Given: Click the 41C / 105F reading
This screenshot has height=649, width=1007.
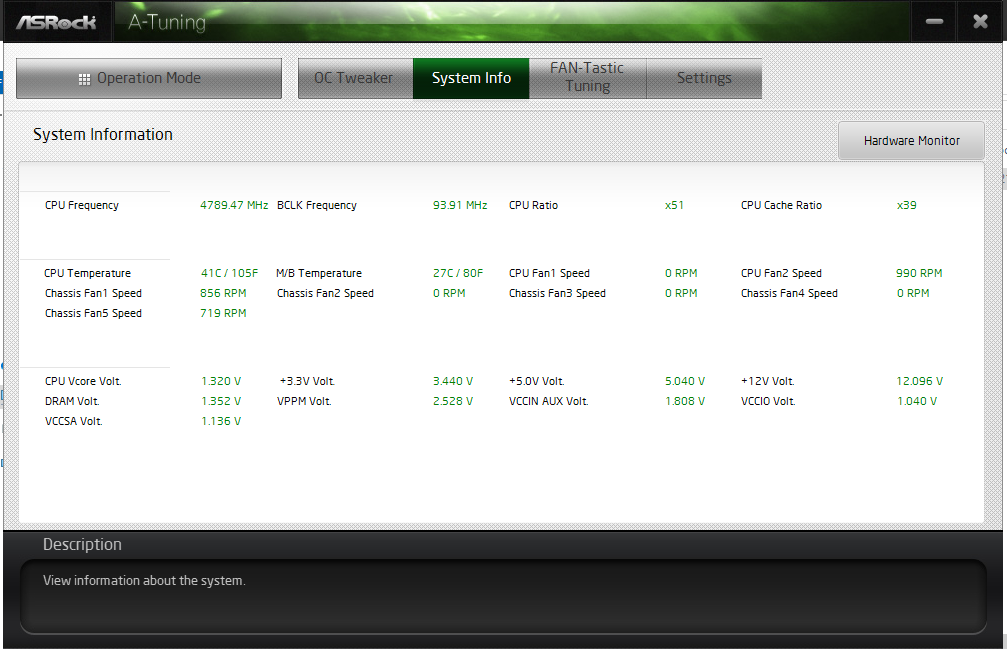Looking at the screenshot, I should (229, 273).
